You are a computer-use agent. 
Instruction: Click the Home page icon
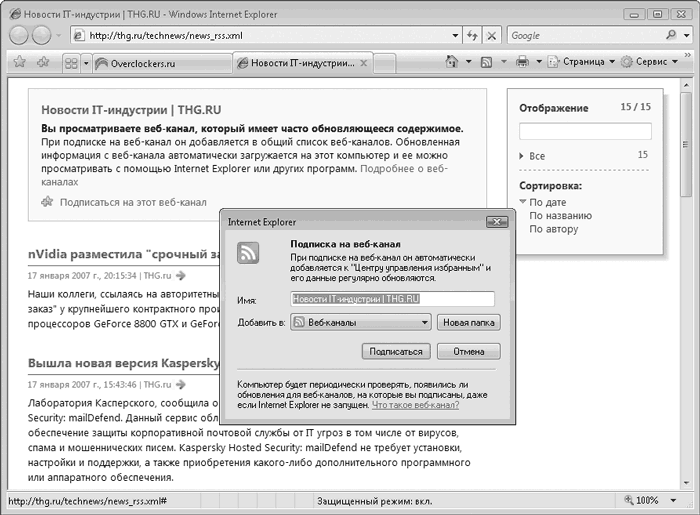click(452, 63)
